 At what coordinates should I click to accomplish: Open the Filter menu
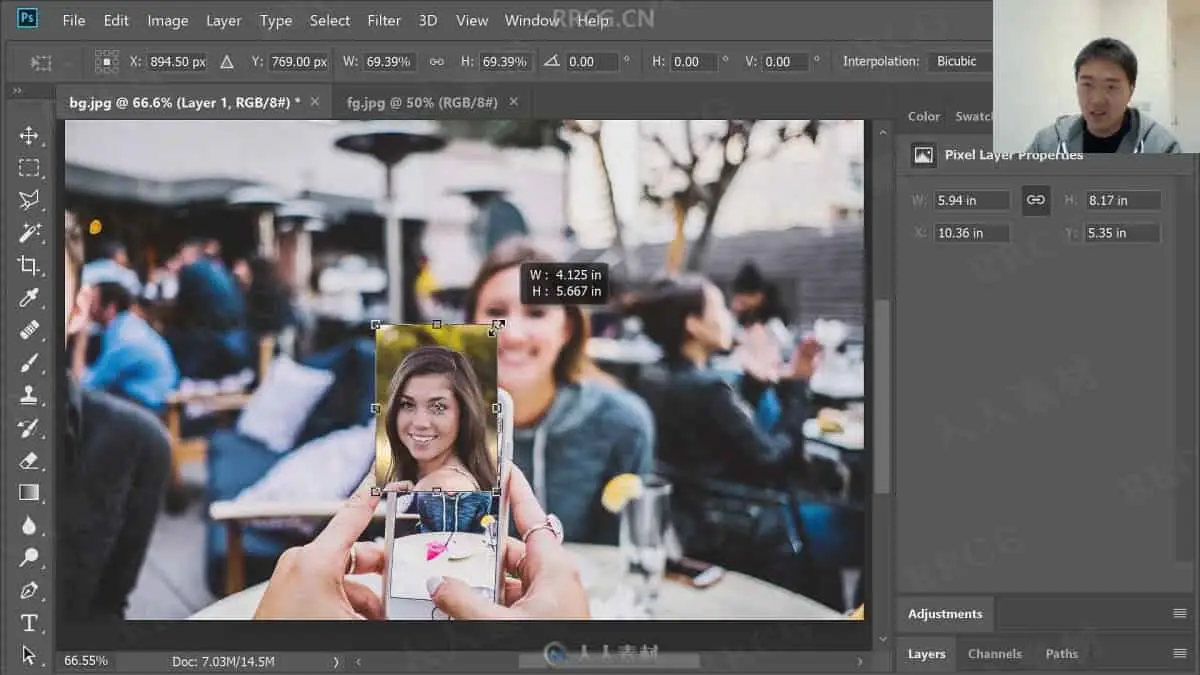coord(384,20)
